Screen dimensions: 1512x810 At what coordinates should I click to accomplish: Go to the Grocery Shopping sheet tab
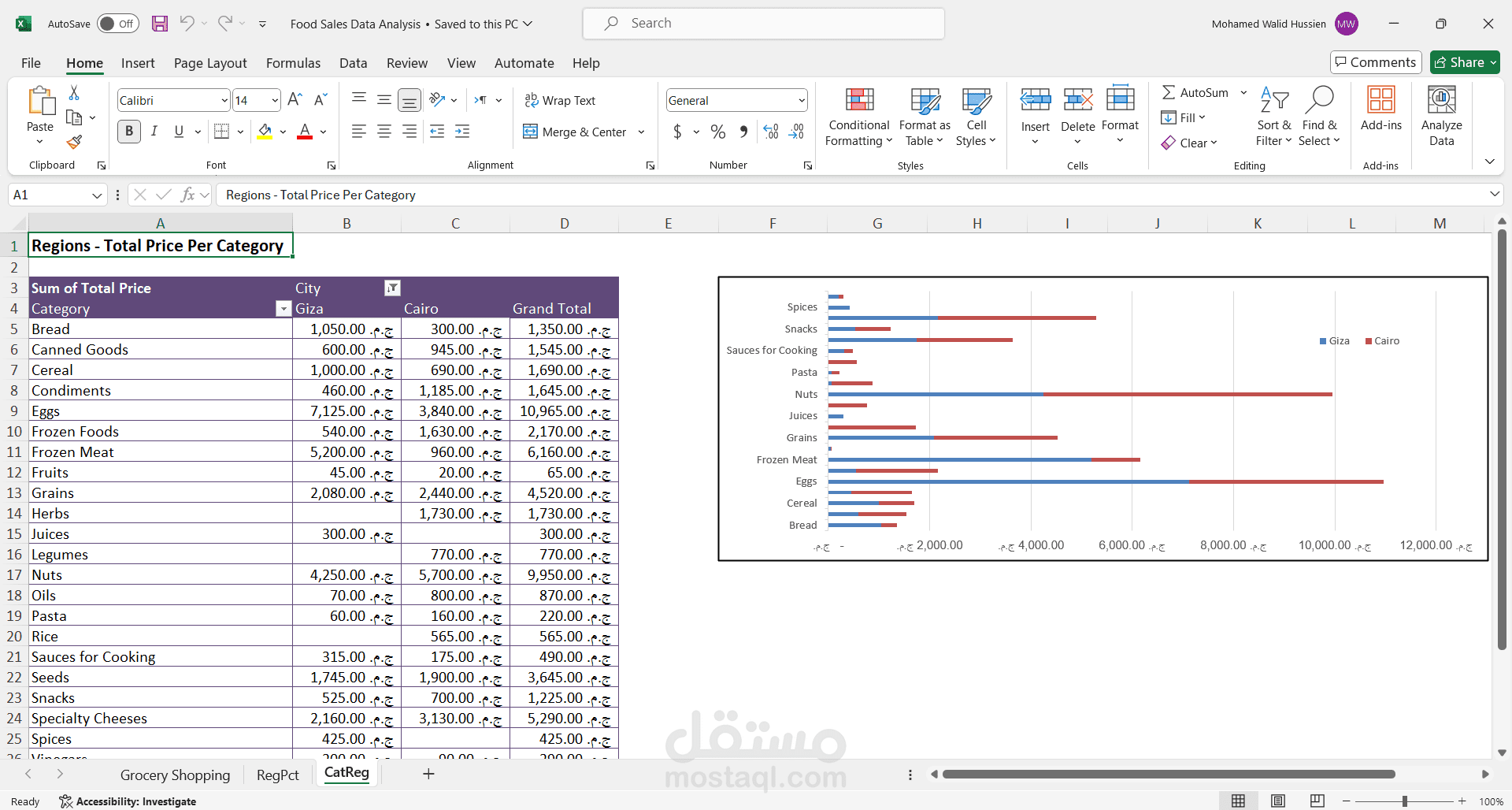(175, 775)
